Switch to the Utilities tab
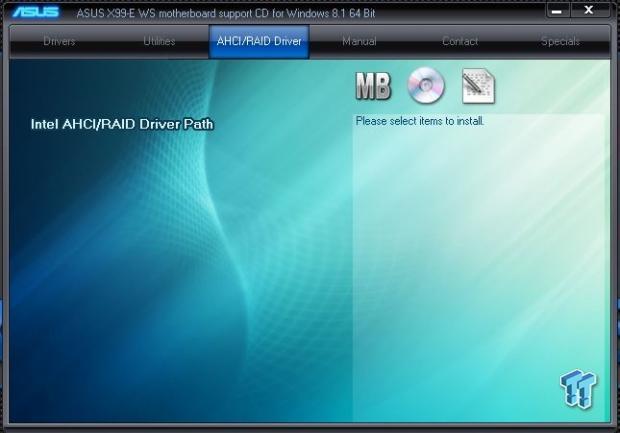The image size is (620, 433). [x=159, y=41]
